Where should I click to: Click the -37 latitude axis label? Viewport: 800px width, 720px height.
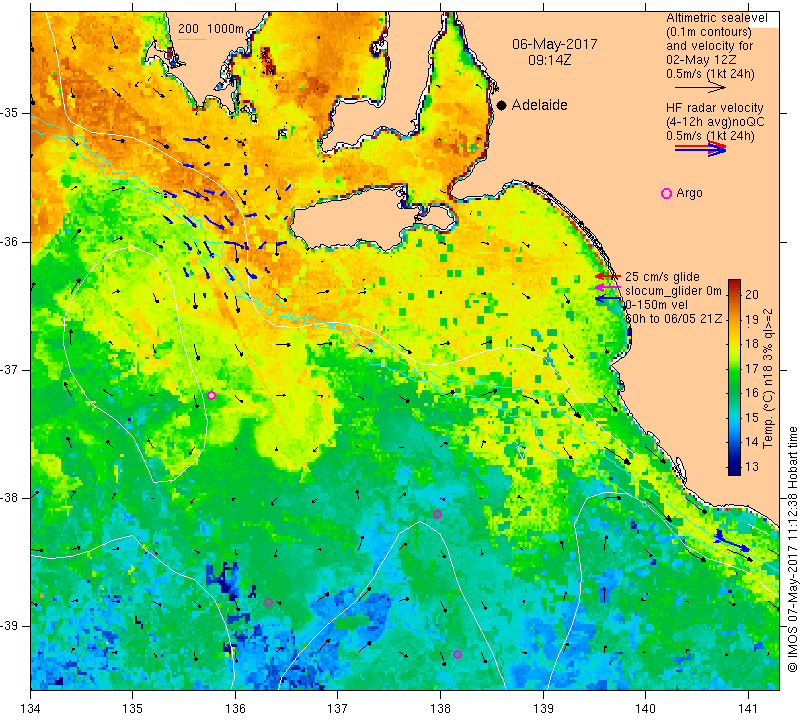coord(10,369)
